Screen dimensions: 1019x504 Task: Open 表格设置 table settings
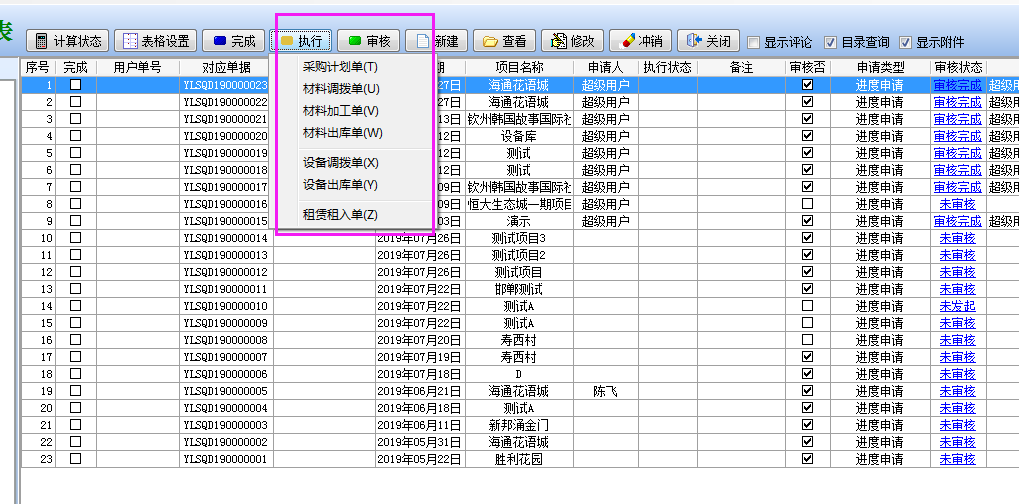tap(155, 41)
